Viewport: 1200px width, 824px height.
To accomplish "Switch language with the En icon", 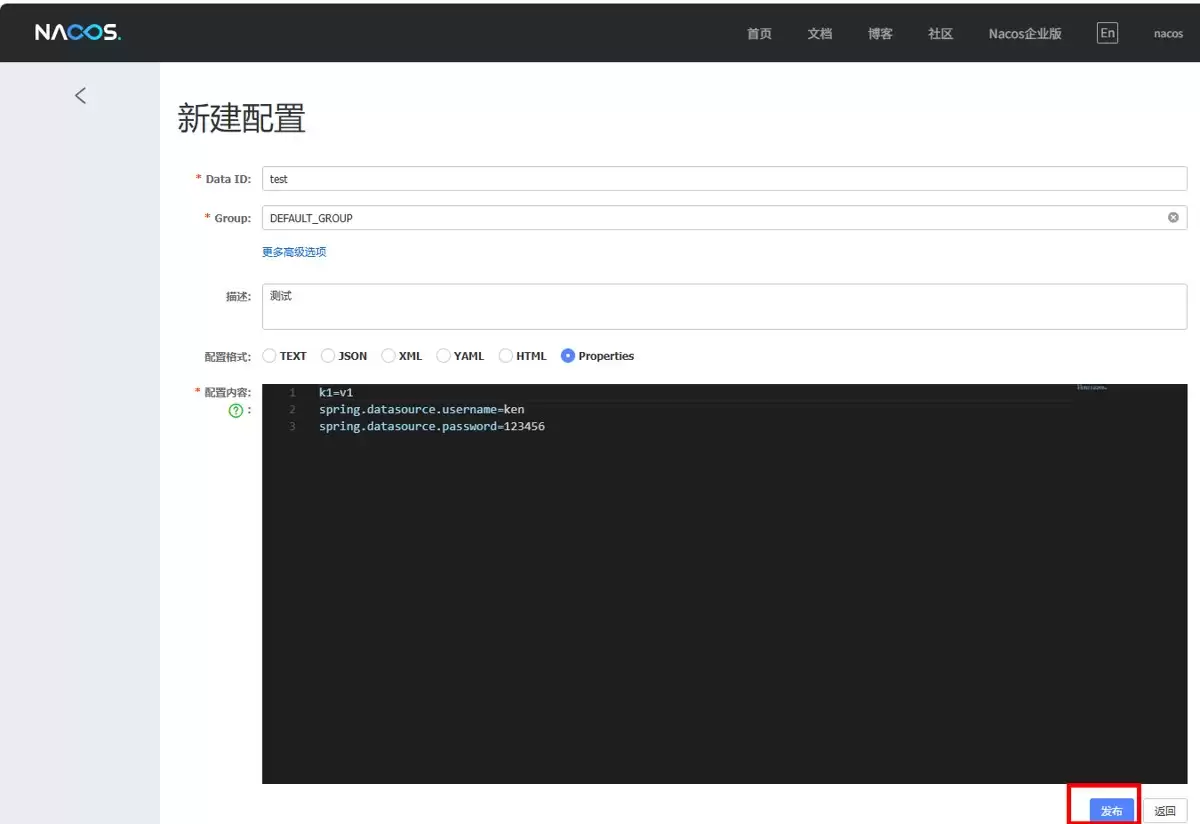I will coord(1107,33).
